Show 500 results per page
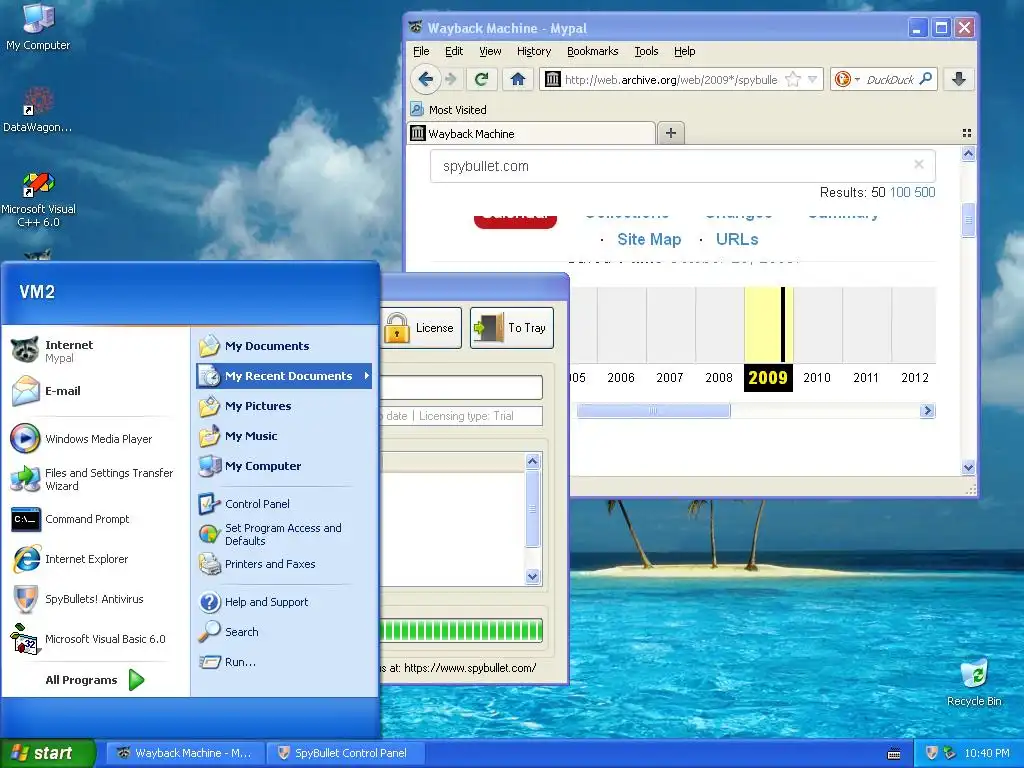The image size is (1024, 768). point(925,192)
